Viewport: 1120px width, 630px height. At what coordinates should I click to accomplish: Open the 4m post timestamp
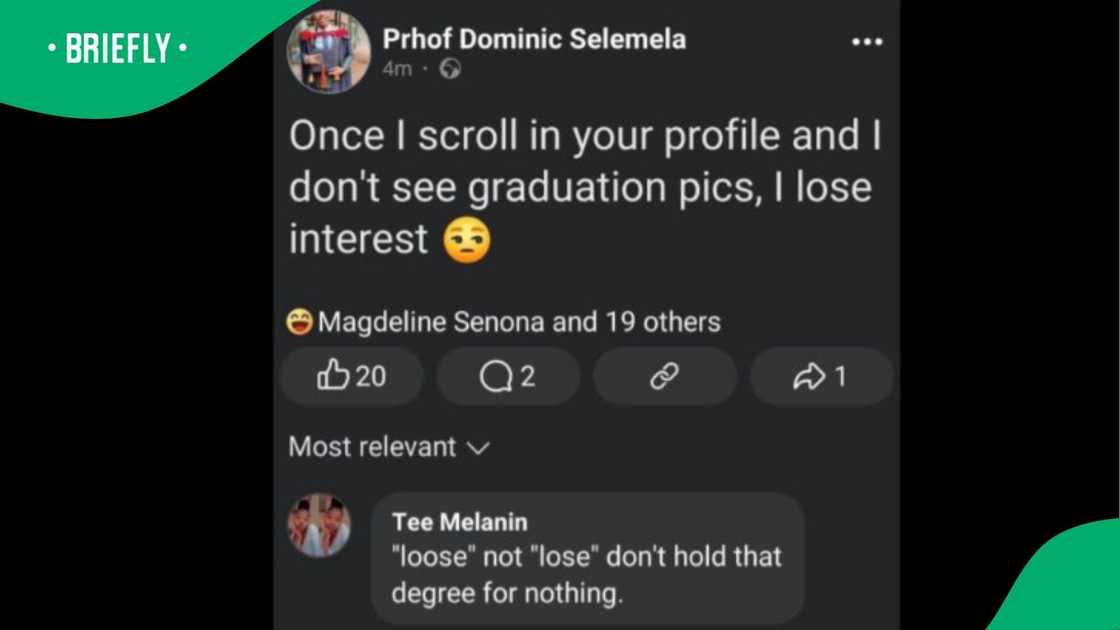399,70
